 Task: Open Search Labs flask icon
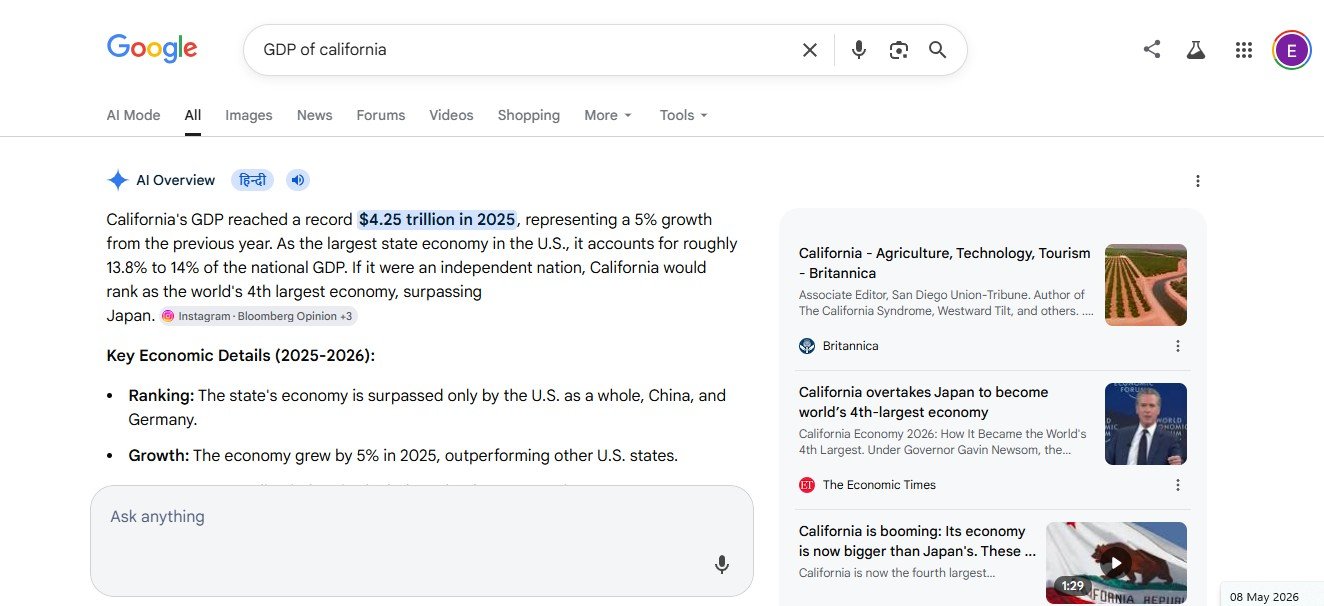1196,49
